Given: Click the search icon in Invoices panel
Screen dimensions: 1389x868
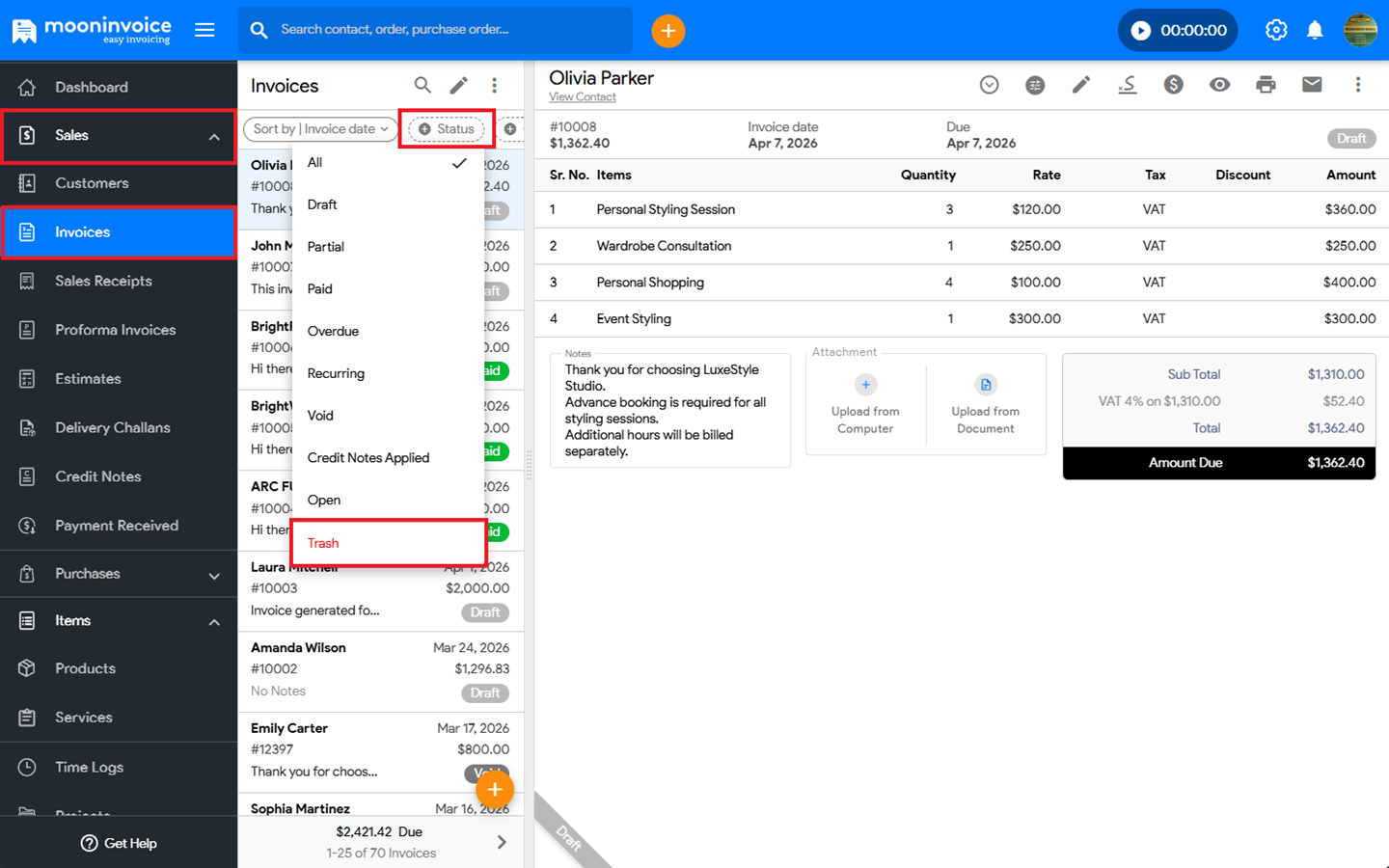Looking at the screenshot, I should coord(422,86).
